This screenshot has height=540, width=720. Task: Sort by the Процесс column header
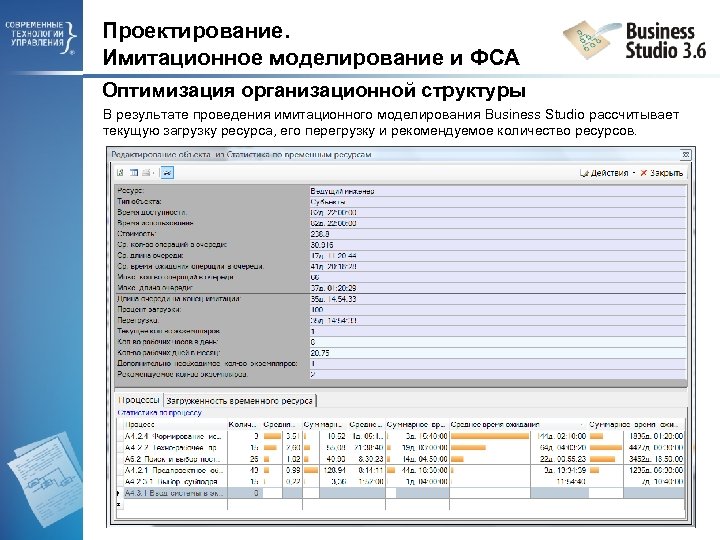pyautogui.click(x=173, y=425)
